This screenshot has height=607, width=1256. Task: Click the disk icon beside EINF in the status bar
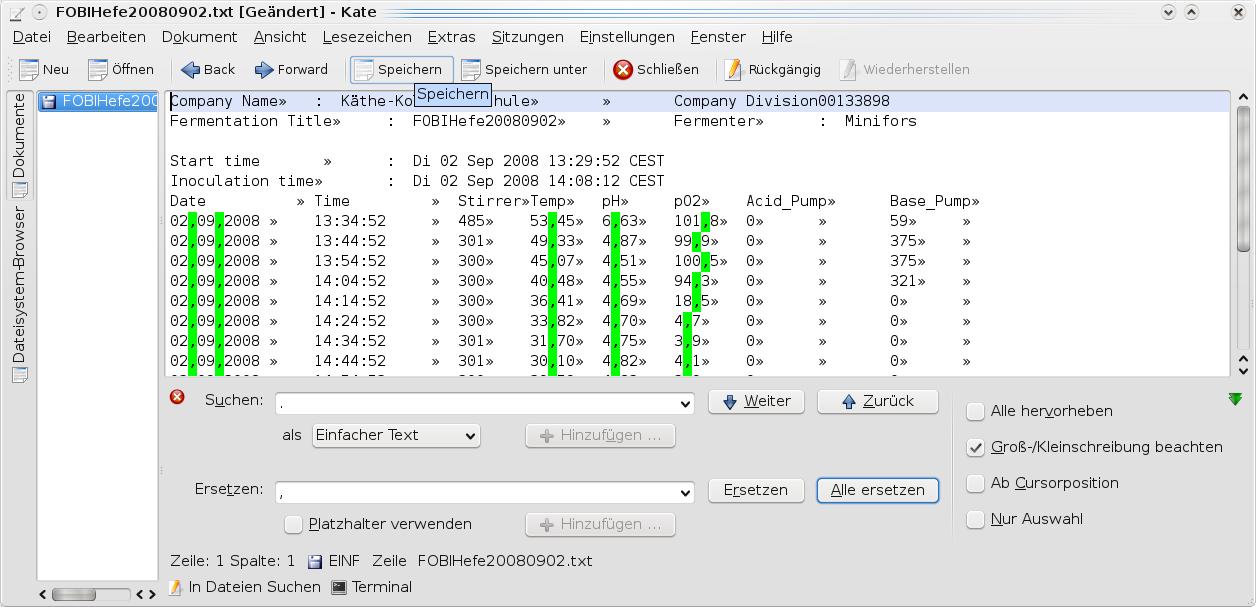315,562
